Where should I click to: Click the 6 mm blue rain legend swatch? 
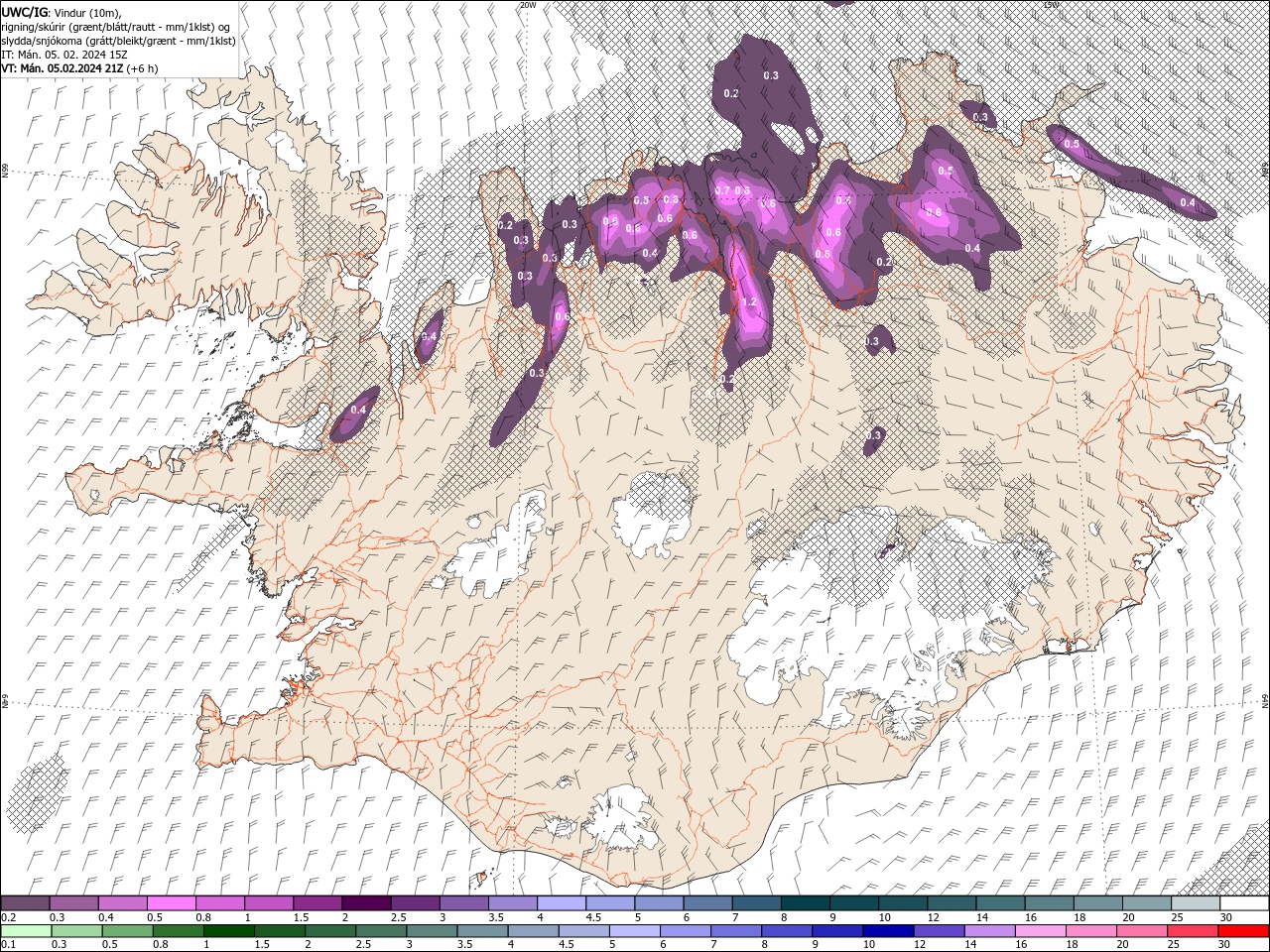tap(684, 931)
